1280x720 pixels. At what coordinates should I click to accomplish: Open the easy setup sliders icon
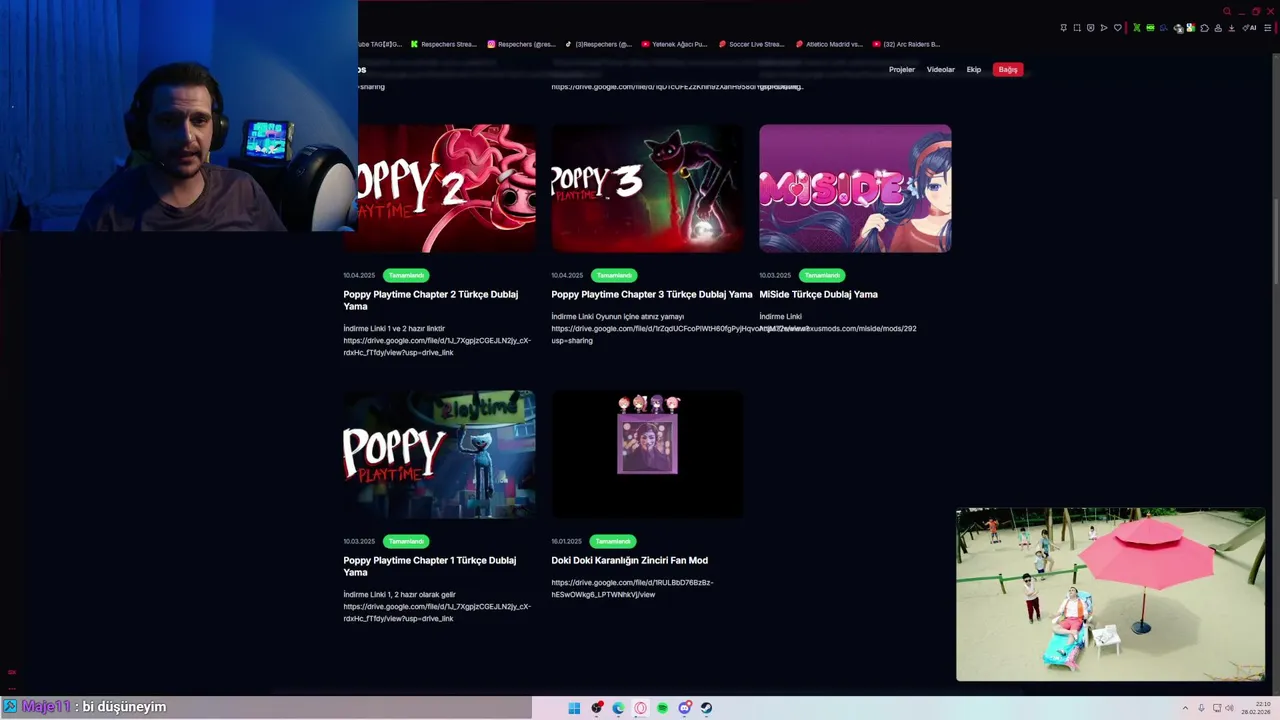(1268, 28)
